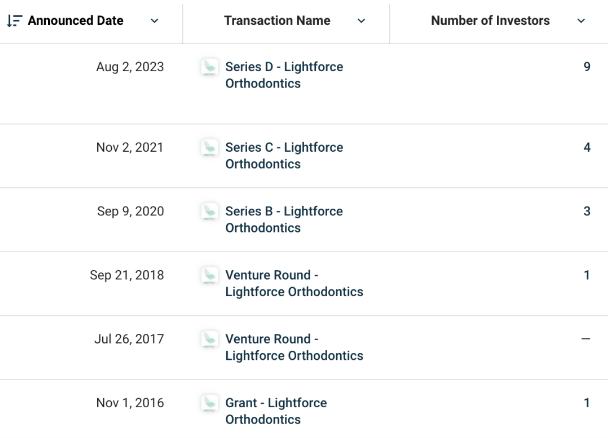Sort by Announced Date header label

tap(76, 21)
